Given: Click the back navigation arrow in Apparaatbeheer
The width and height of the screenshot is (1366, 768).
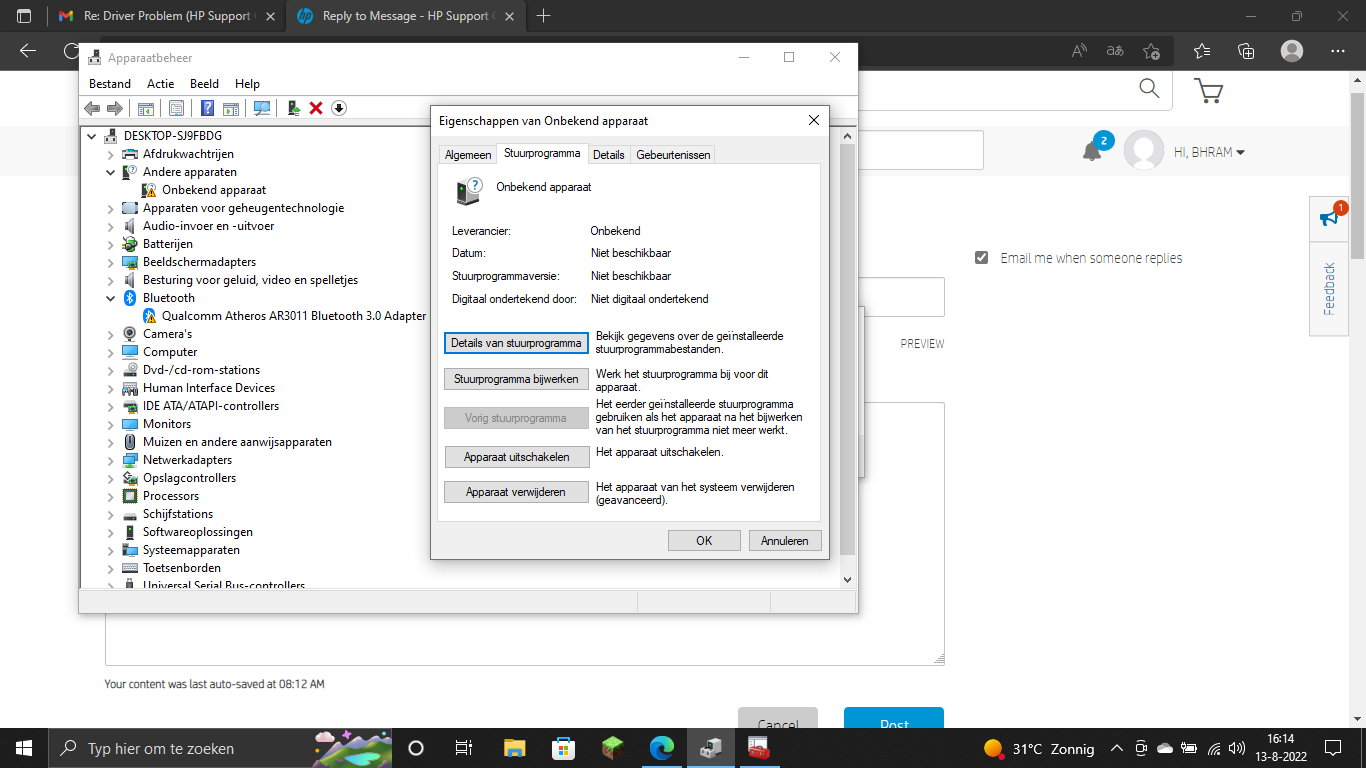Looking at the screenshot, I should click(x=91, y=108).
